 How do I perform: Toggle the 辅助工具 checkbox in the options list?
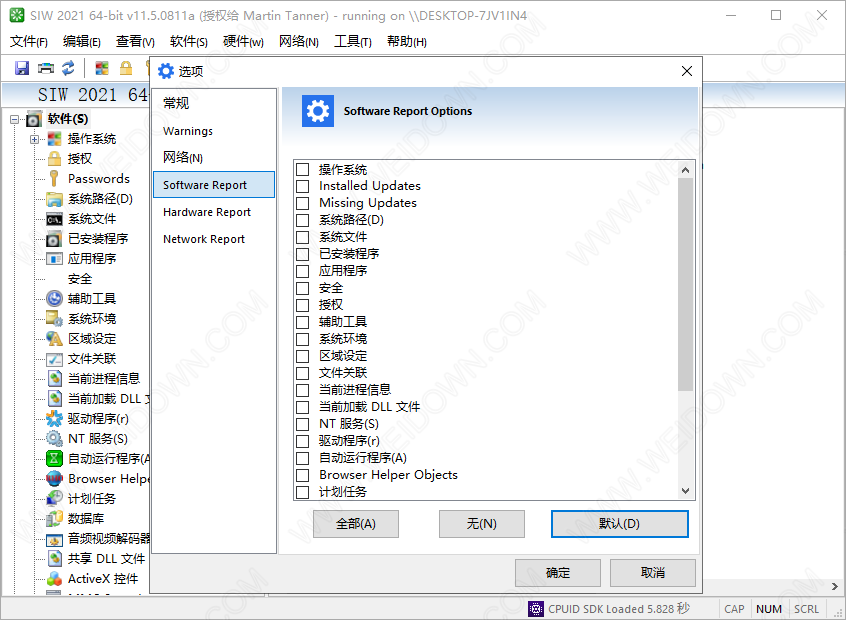pyautogui.click(x=303, y=322)
